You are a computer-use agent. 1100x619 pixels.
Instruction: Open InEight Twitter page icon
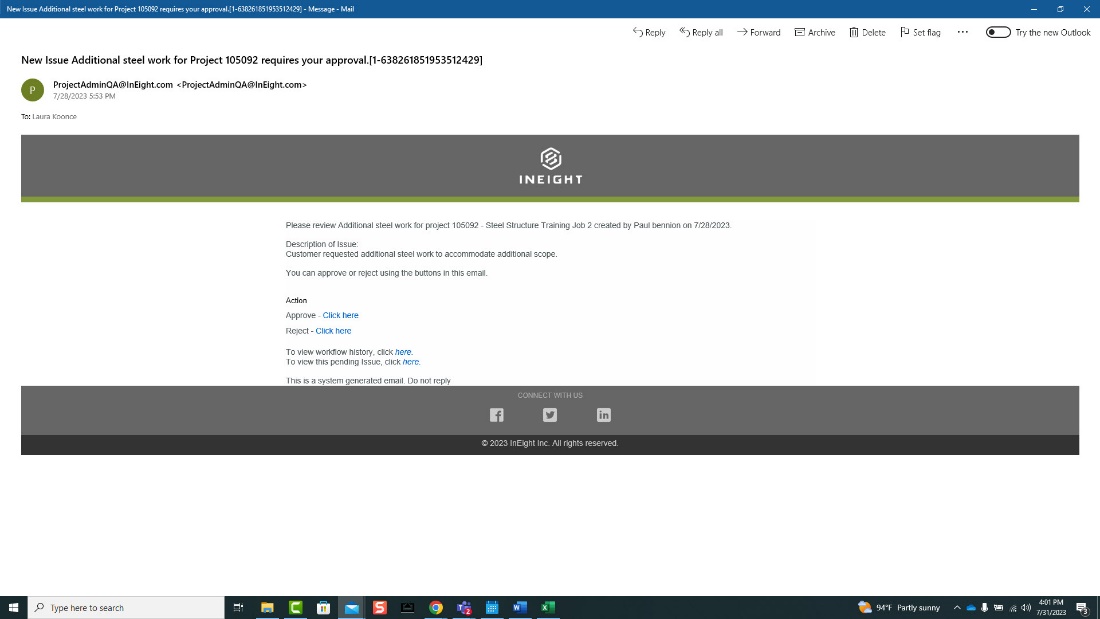(x=550, y=415)
